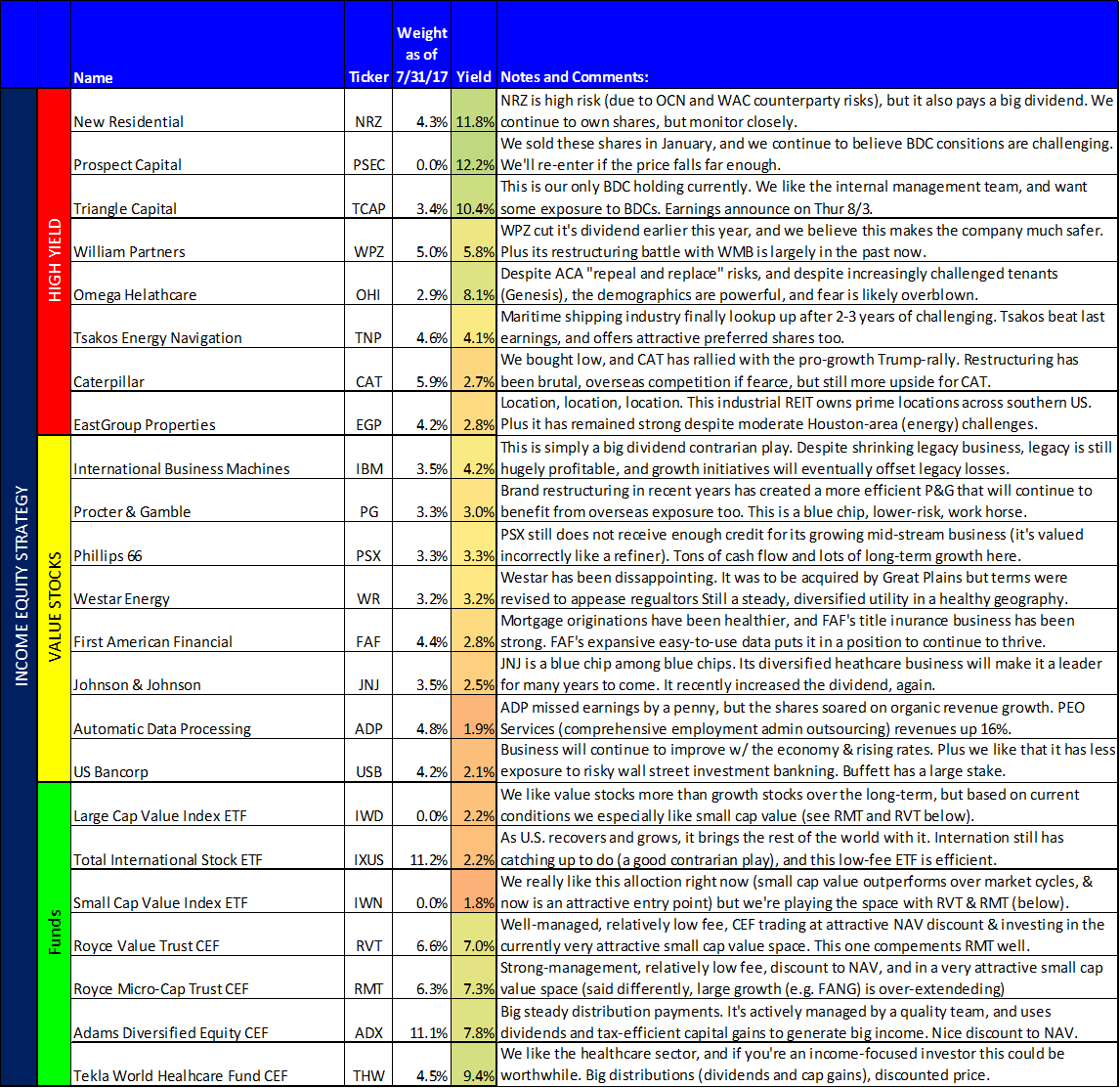This screenshot has height=1088, width=1120.
Task: Click the 'EastGroup Properties' cell
Action: [x=207, y=413]
